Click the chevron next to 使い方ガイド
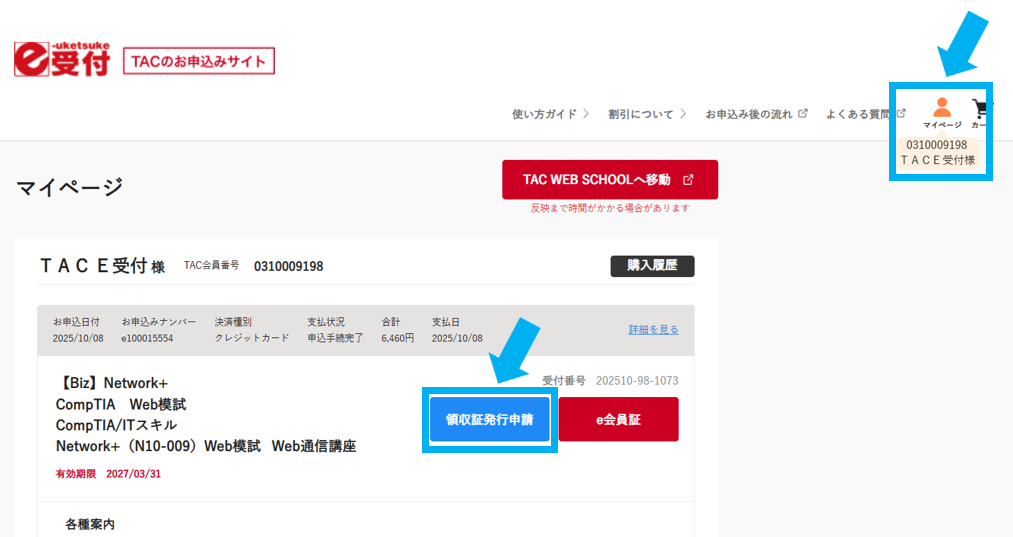The image size is (1013, 537). pos(586,114)
